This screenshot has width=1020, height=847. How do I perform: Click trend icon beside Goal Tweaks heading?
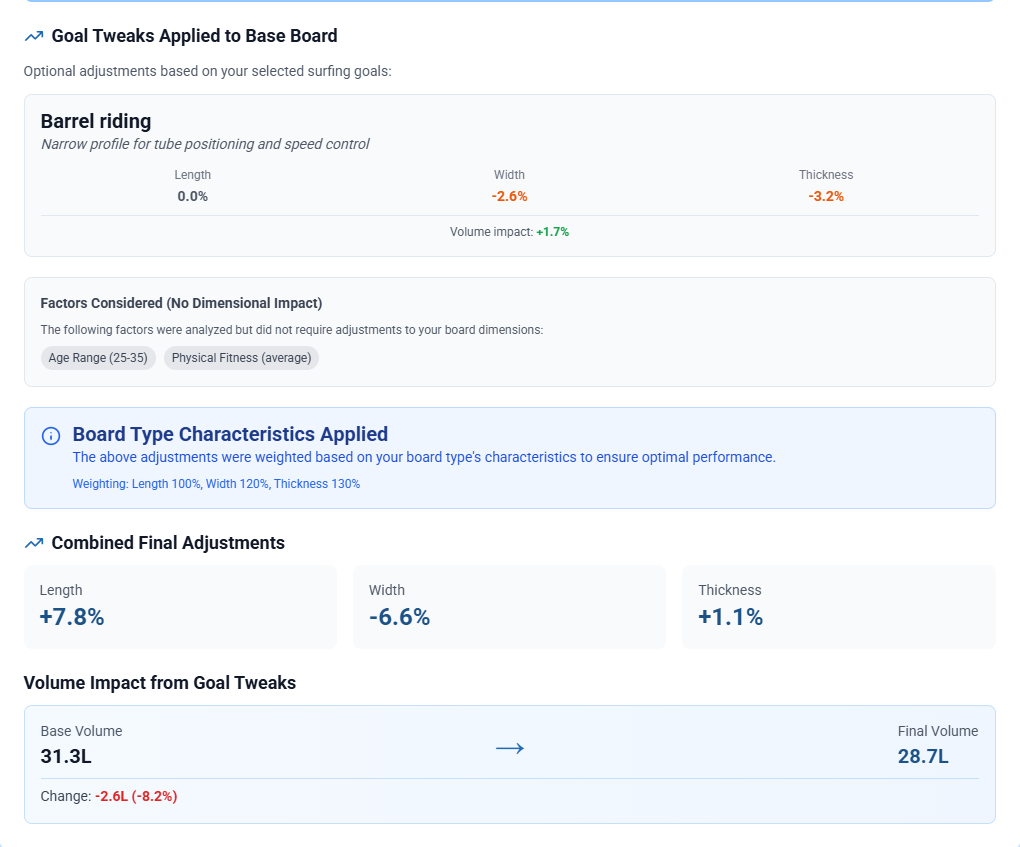(34, 36)
